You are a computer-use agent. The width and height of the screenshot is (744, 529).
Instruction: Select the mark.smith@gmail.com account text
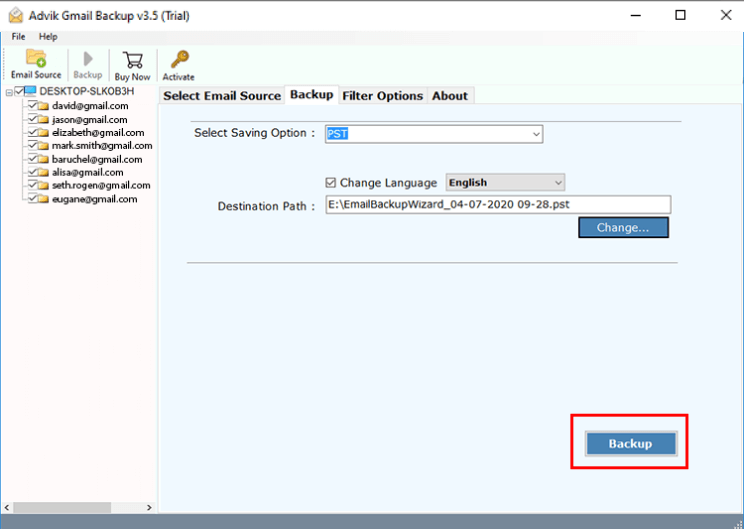[102, 146]
